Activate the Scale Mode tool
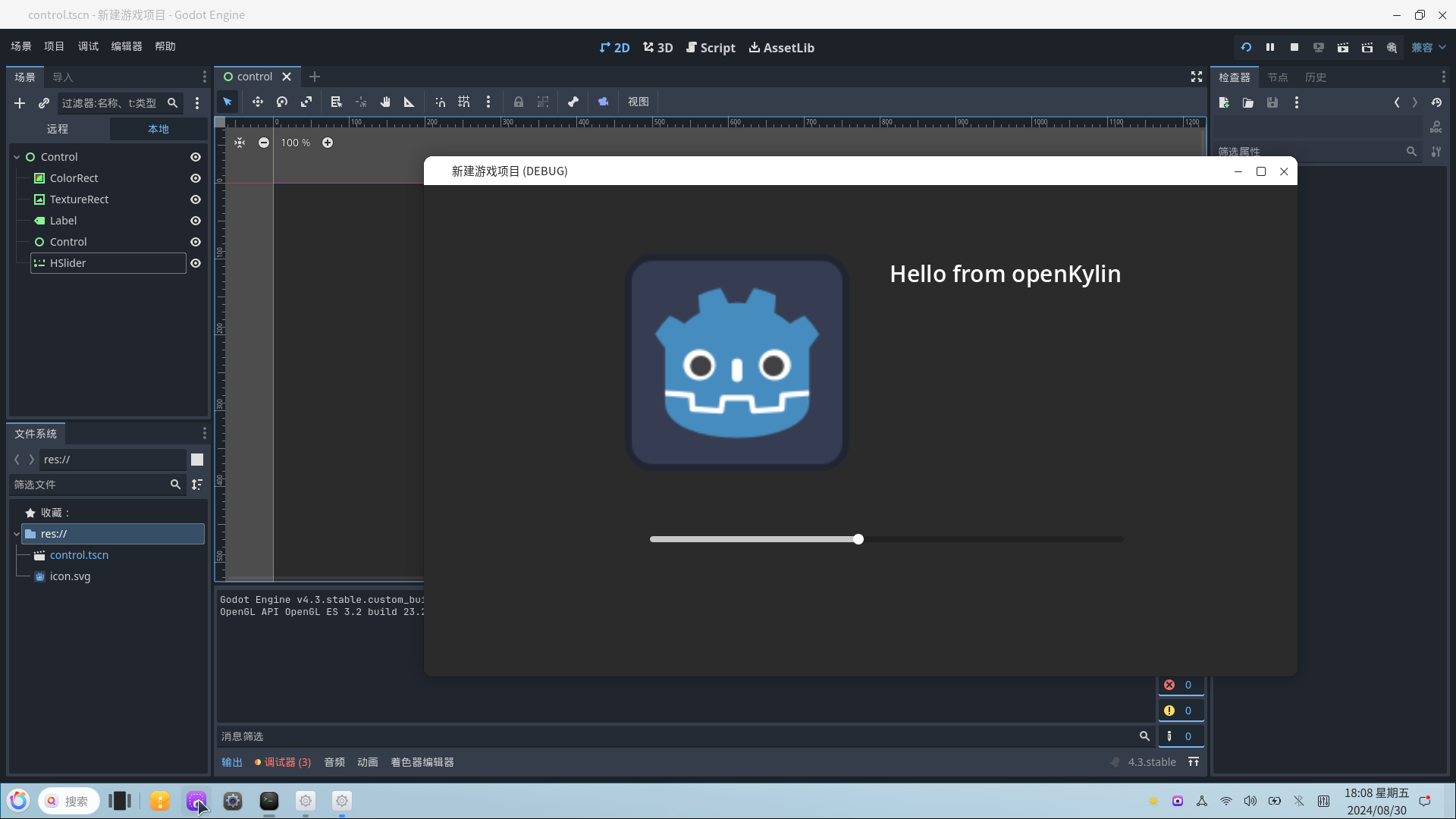 click(306, 102)
